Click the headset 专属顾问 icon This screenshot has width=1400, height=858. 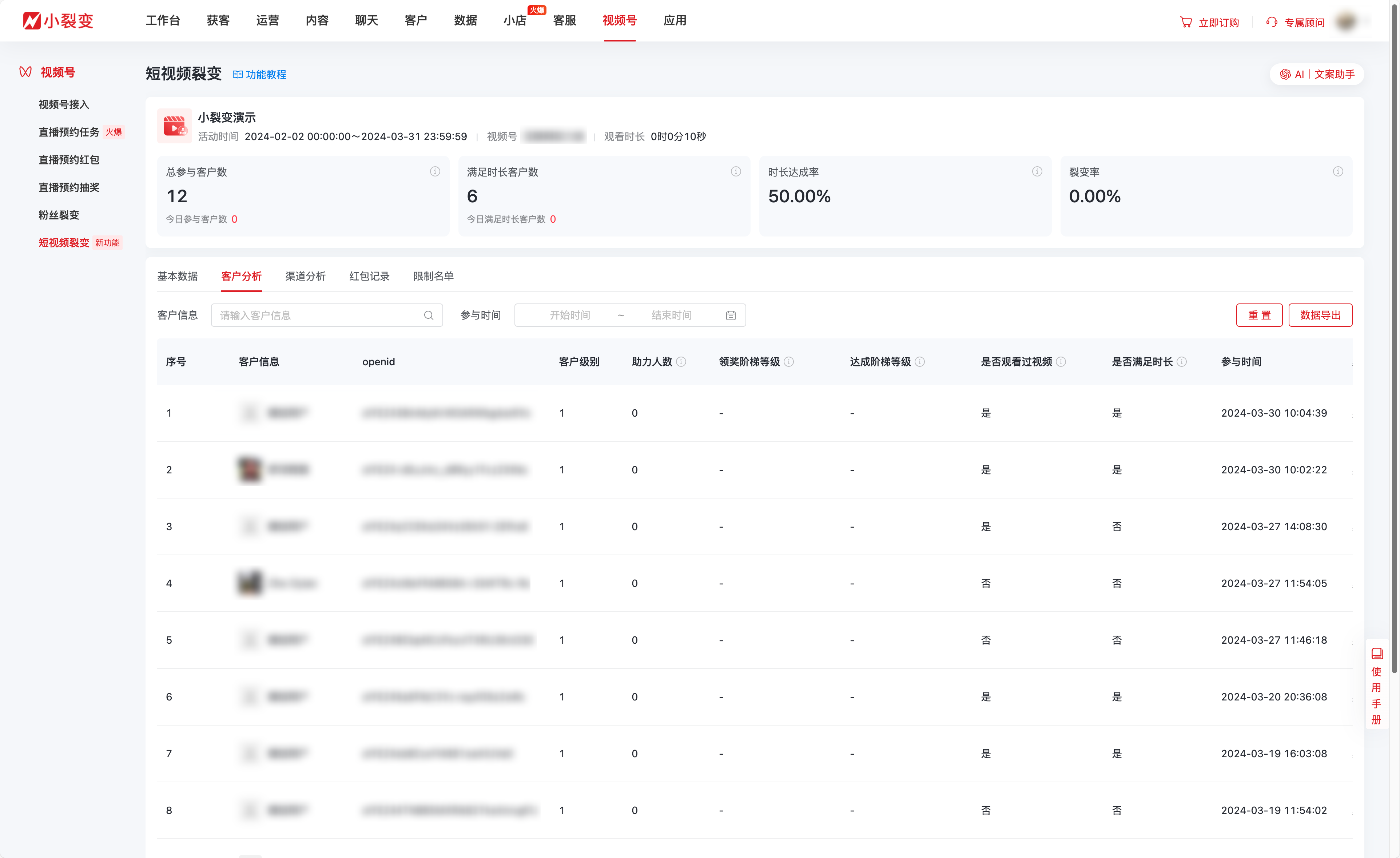coord(1272,22)
